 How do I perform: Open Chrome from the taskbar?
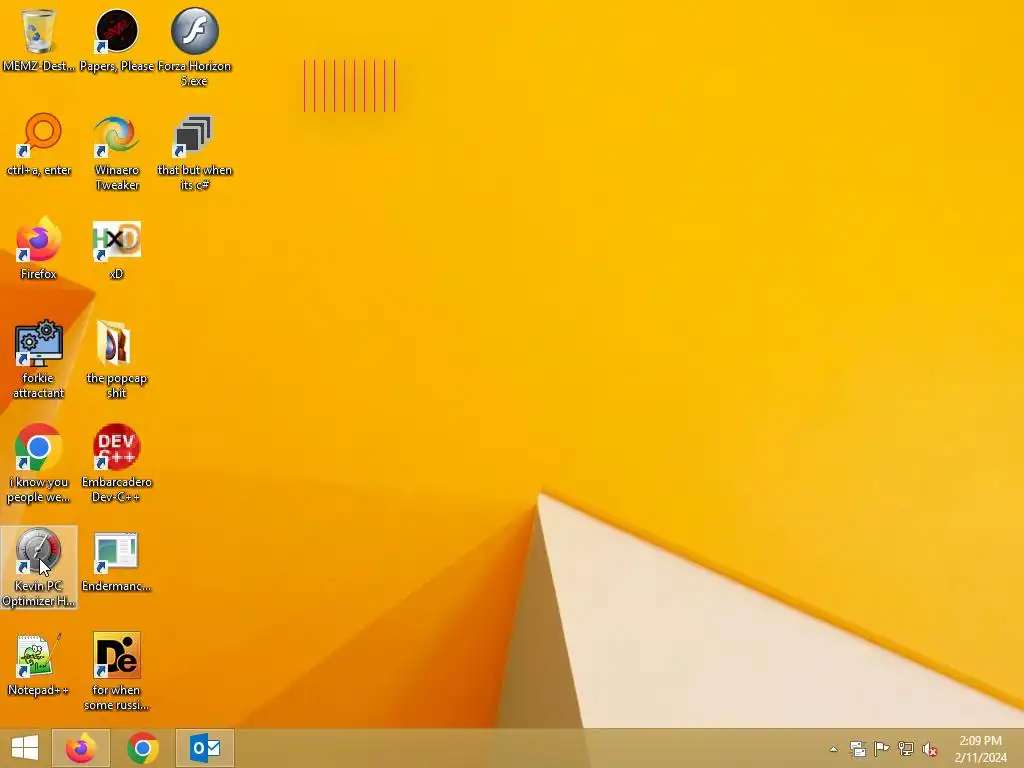tap(142, 748)
